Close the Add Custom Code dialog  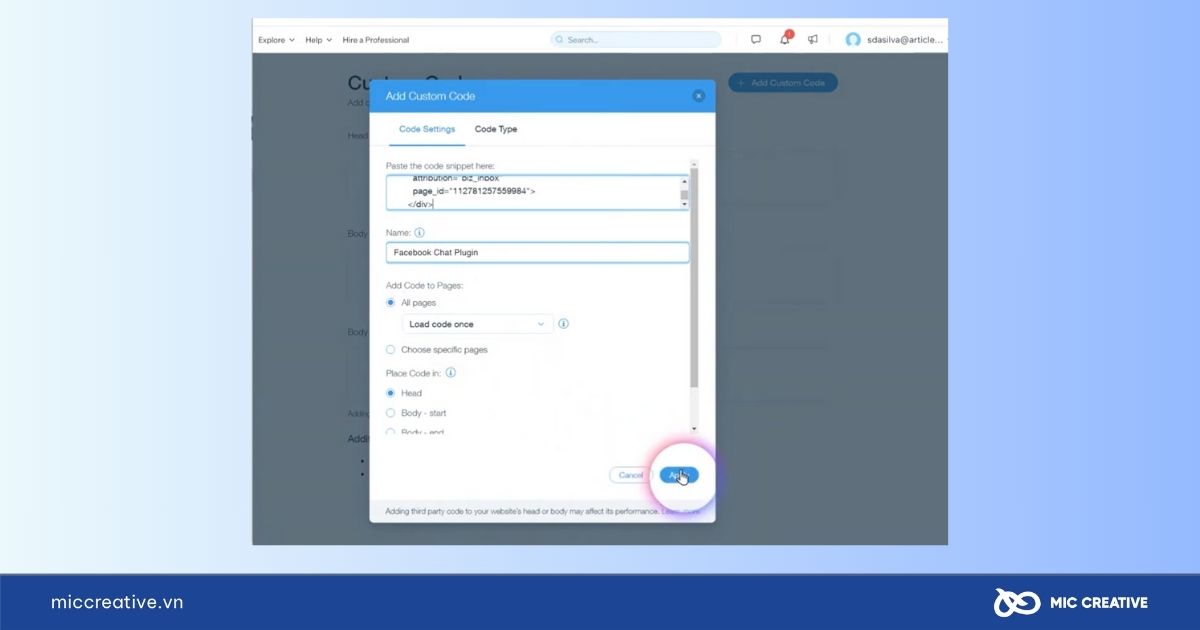[x=698, y=96]
